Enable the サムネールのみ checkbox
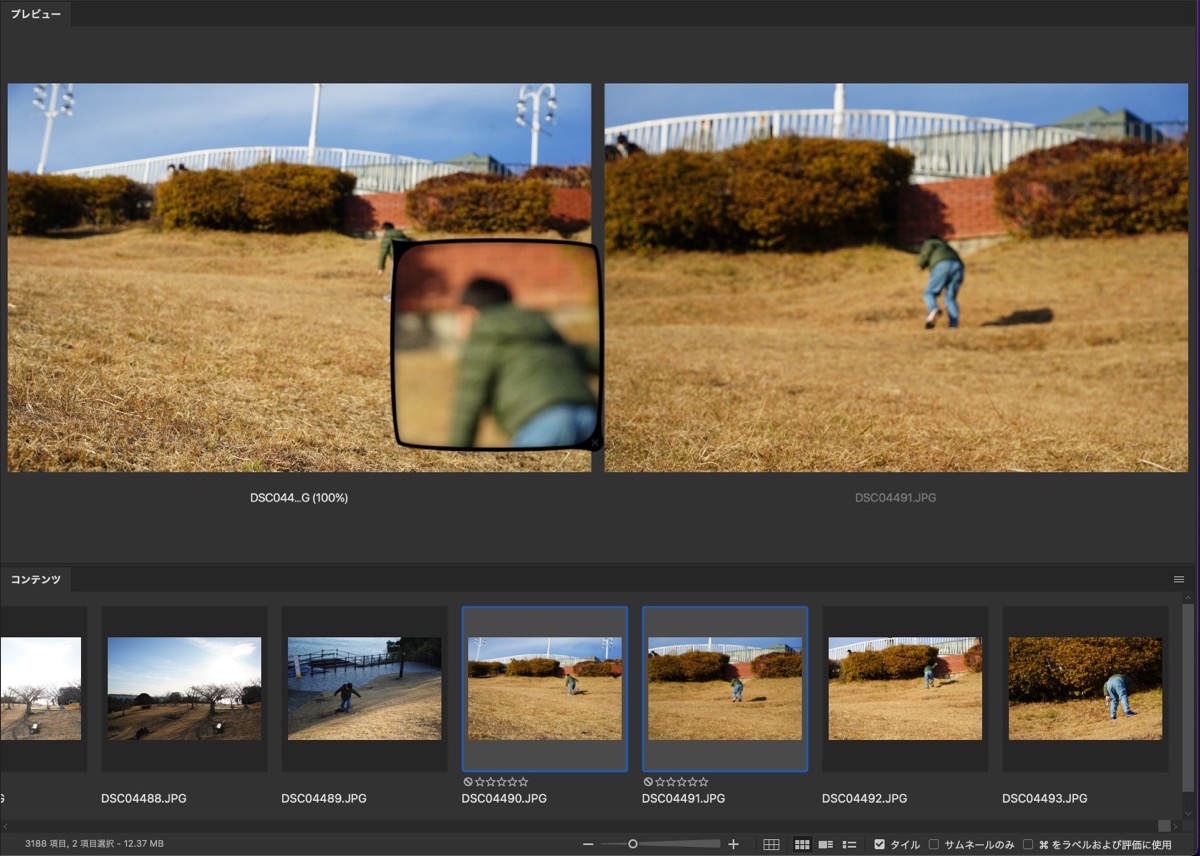 (934, 845)
